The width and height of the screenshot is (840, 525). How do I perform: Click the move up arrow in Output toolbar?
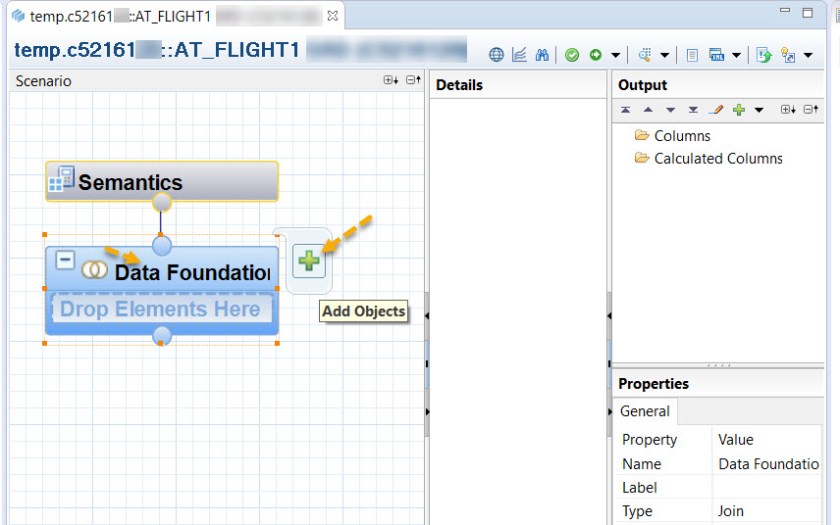pyautogui.click(x=648, y=110)
